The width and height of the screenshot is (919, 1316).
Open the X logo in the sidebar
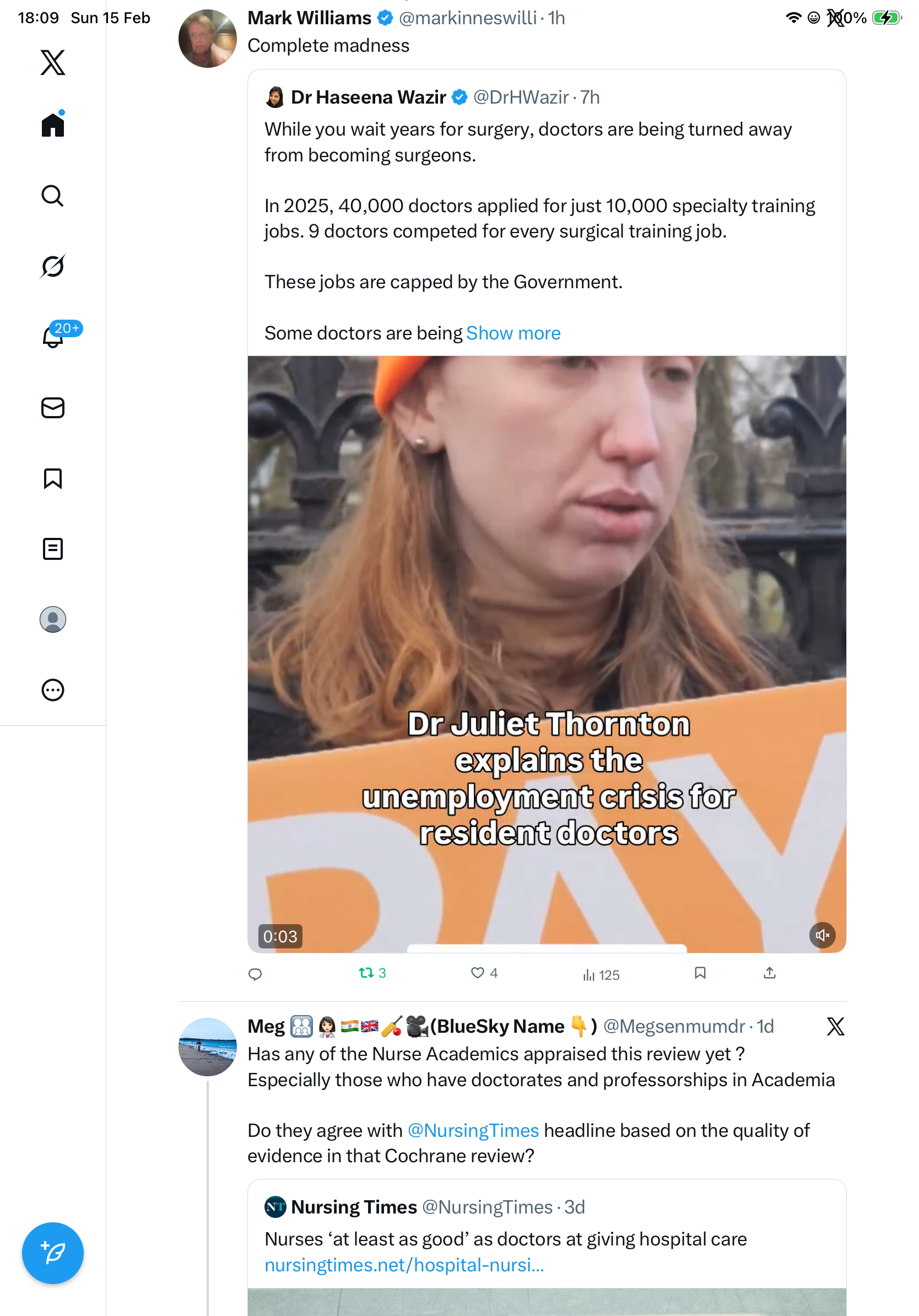click(x=53, y=62)
